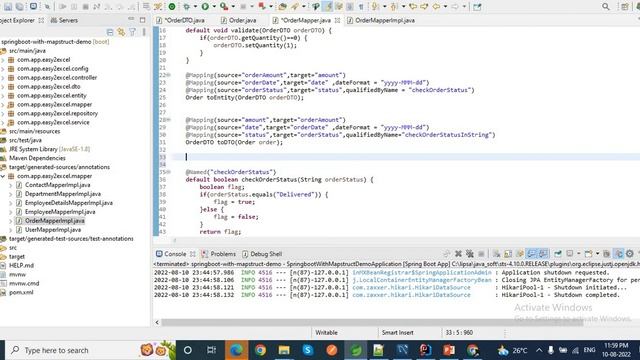
Task: Expand the com.app.easy2excel.repository package
Action: pyautogui.click(x=3, y=113)
